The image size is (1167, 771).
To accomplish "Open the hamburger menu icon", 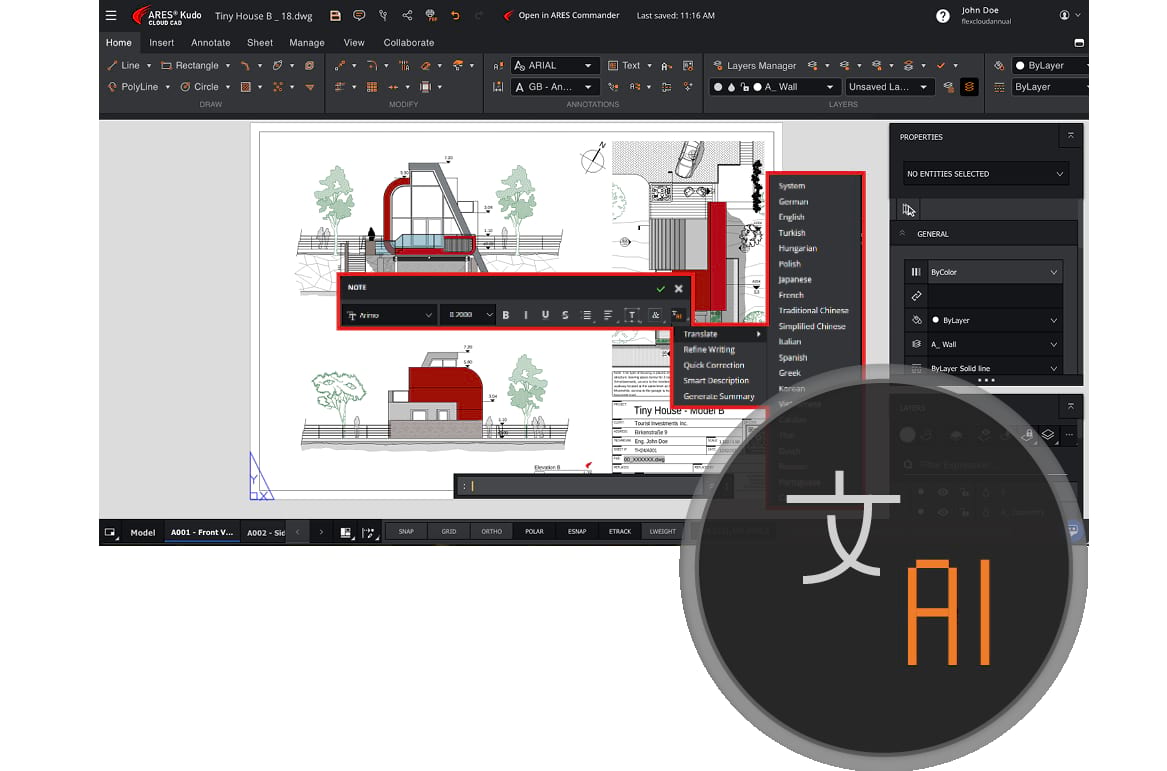I will pyautogui.click(x=111, y=15).
